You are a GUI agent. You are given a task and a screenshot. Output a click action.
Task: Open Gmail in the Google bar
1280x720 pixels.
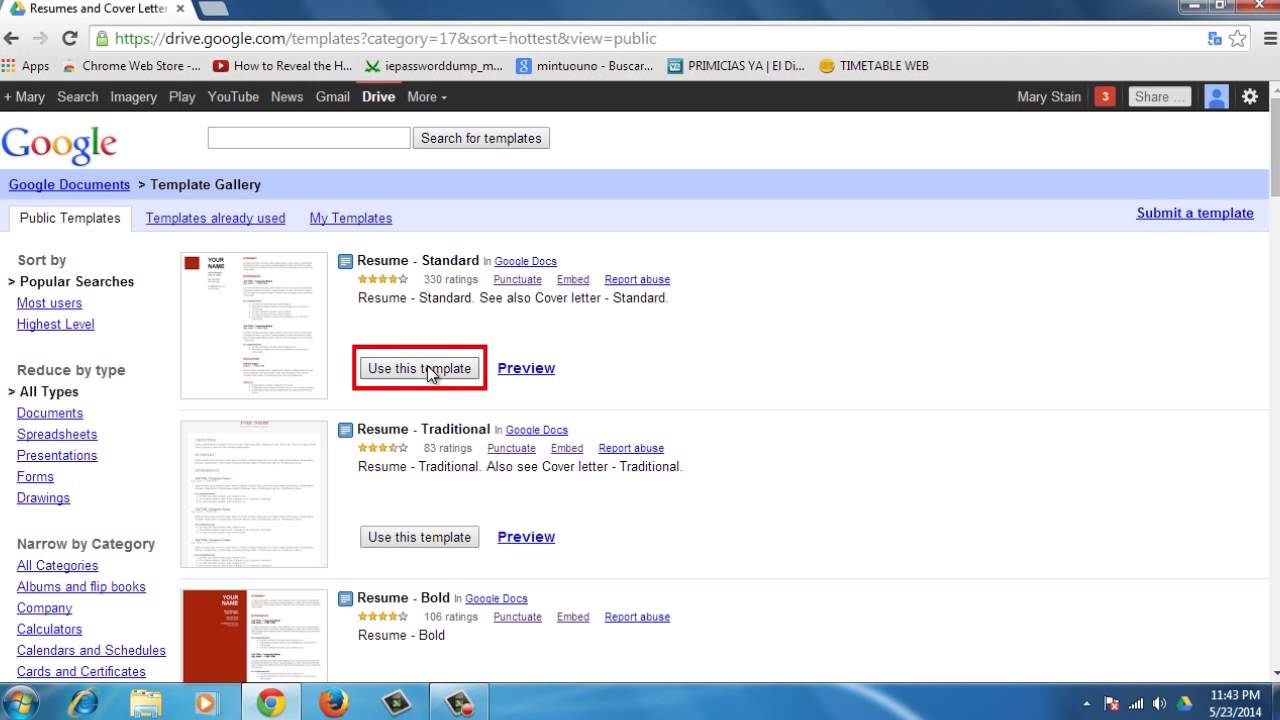point(333,97)
